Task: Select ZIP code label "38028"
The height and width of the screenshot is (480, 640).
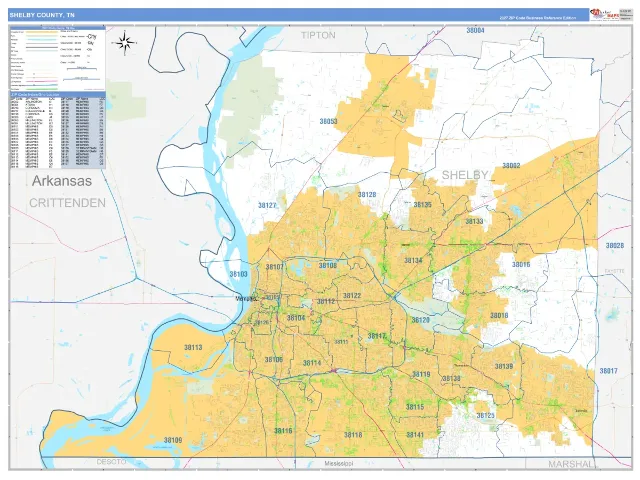Action: click(614, 246)
